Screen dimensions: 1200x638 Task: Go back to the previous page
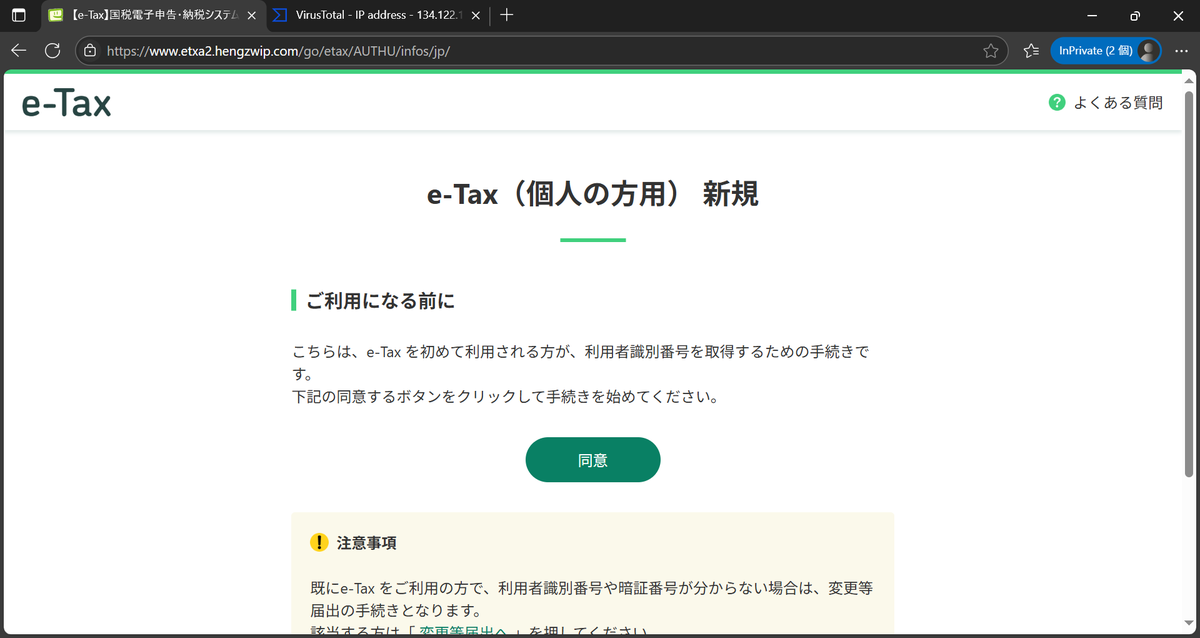[19, 50]
